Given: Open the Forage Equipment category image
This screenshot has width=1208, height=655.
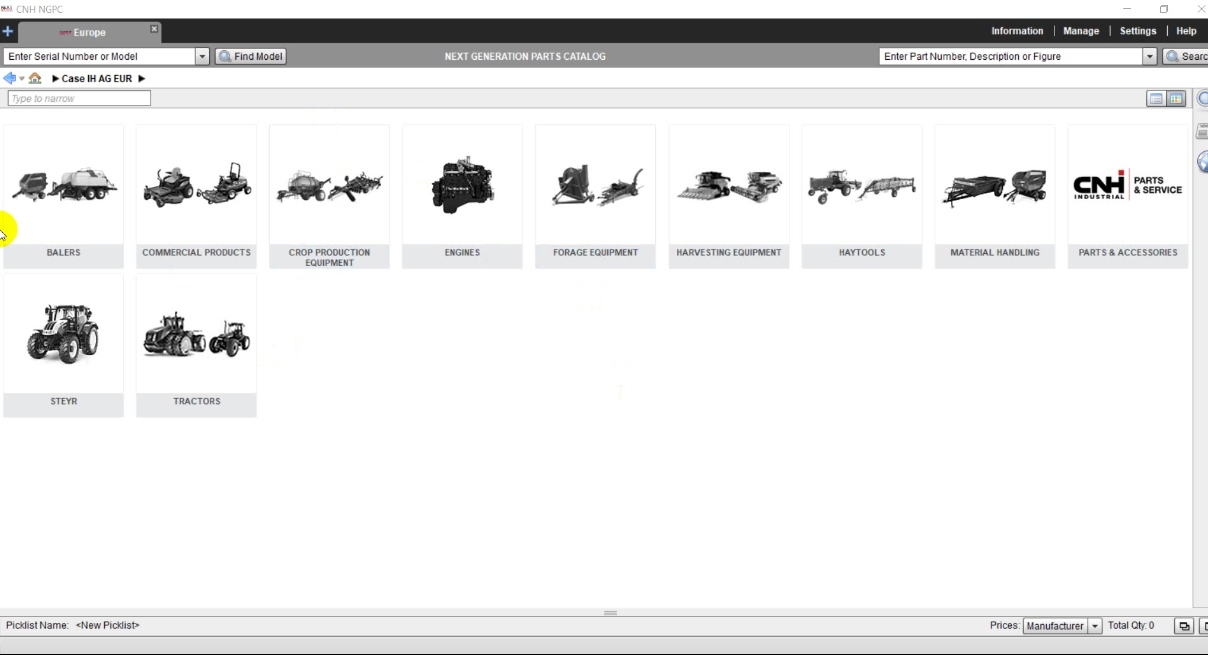Looking at the screenshot, I should tap(595, 185).
